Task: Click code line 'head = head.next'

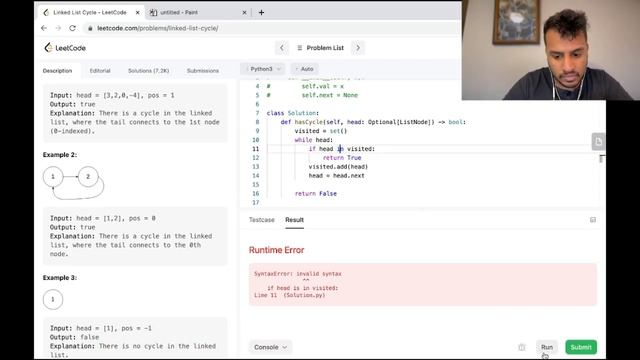Action: [x=337, y=176]
